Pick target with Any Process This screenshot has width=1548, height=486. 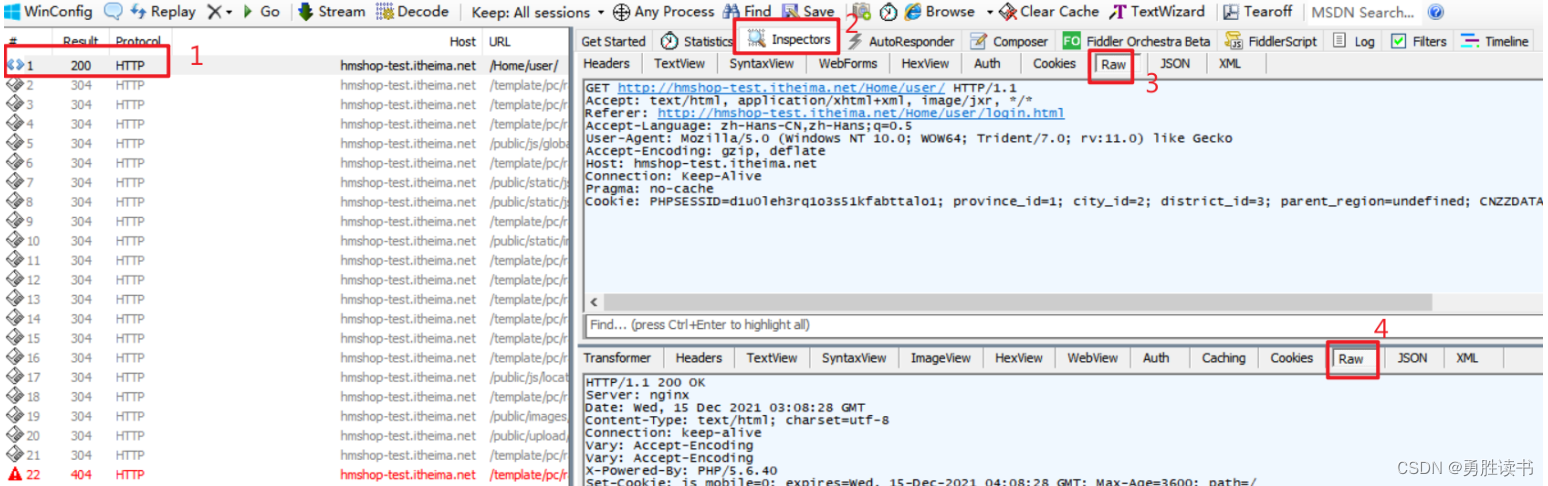(663, 12)
